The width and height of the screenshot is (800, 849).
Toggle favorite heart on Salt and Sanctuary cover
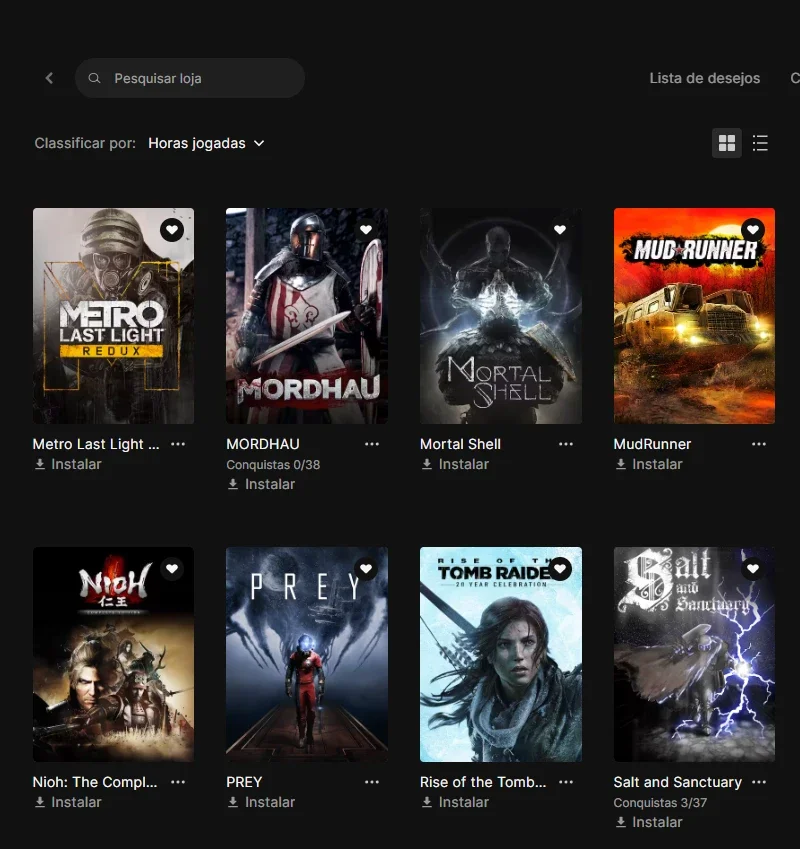point(753,569)
